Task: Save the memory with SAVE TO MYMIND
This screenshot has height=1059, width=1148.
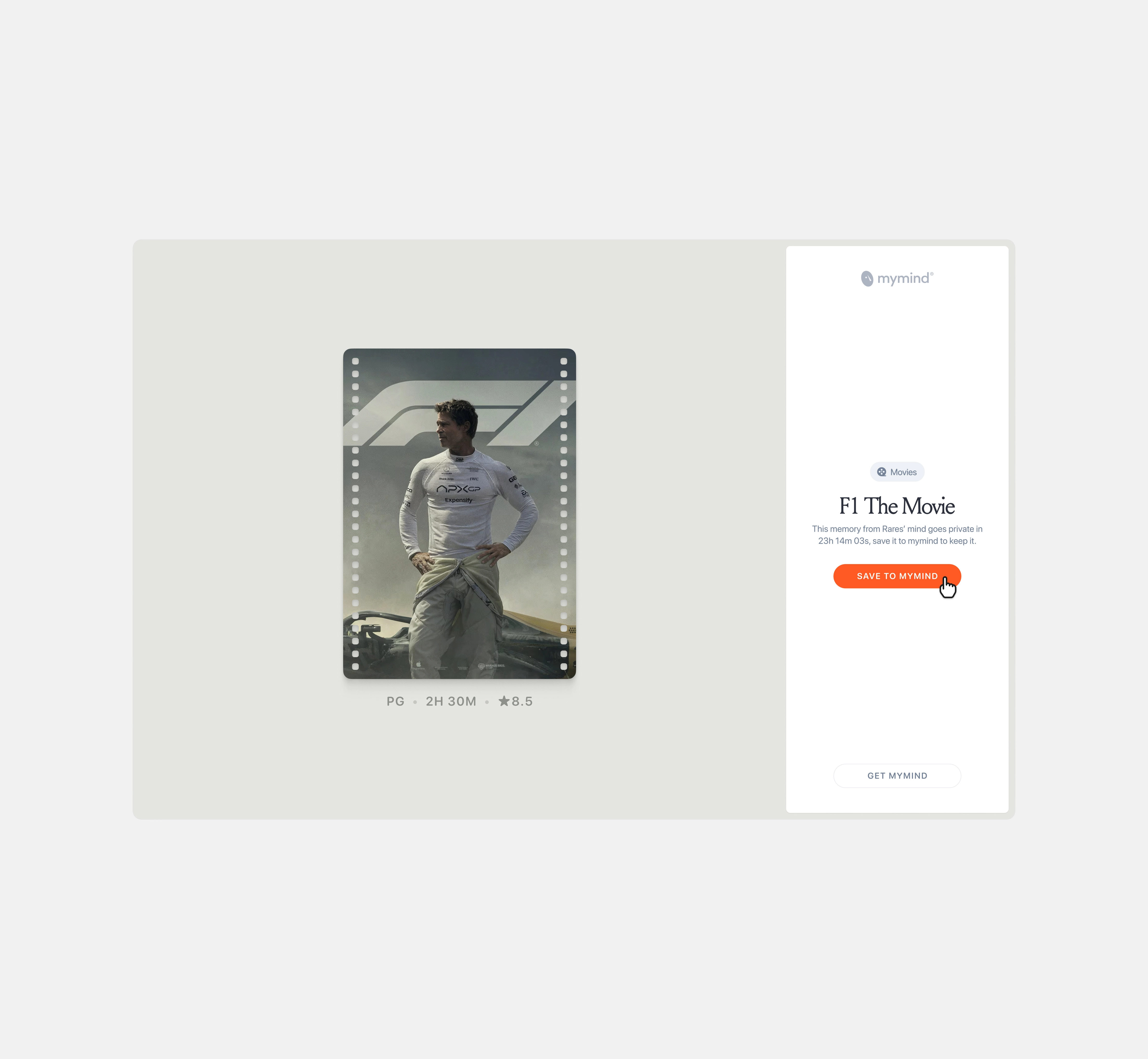Action: point(897,576)
